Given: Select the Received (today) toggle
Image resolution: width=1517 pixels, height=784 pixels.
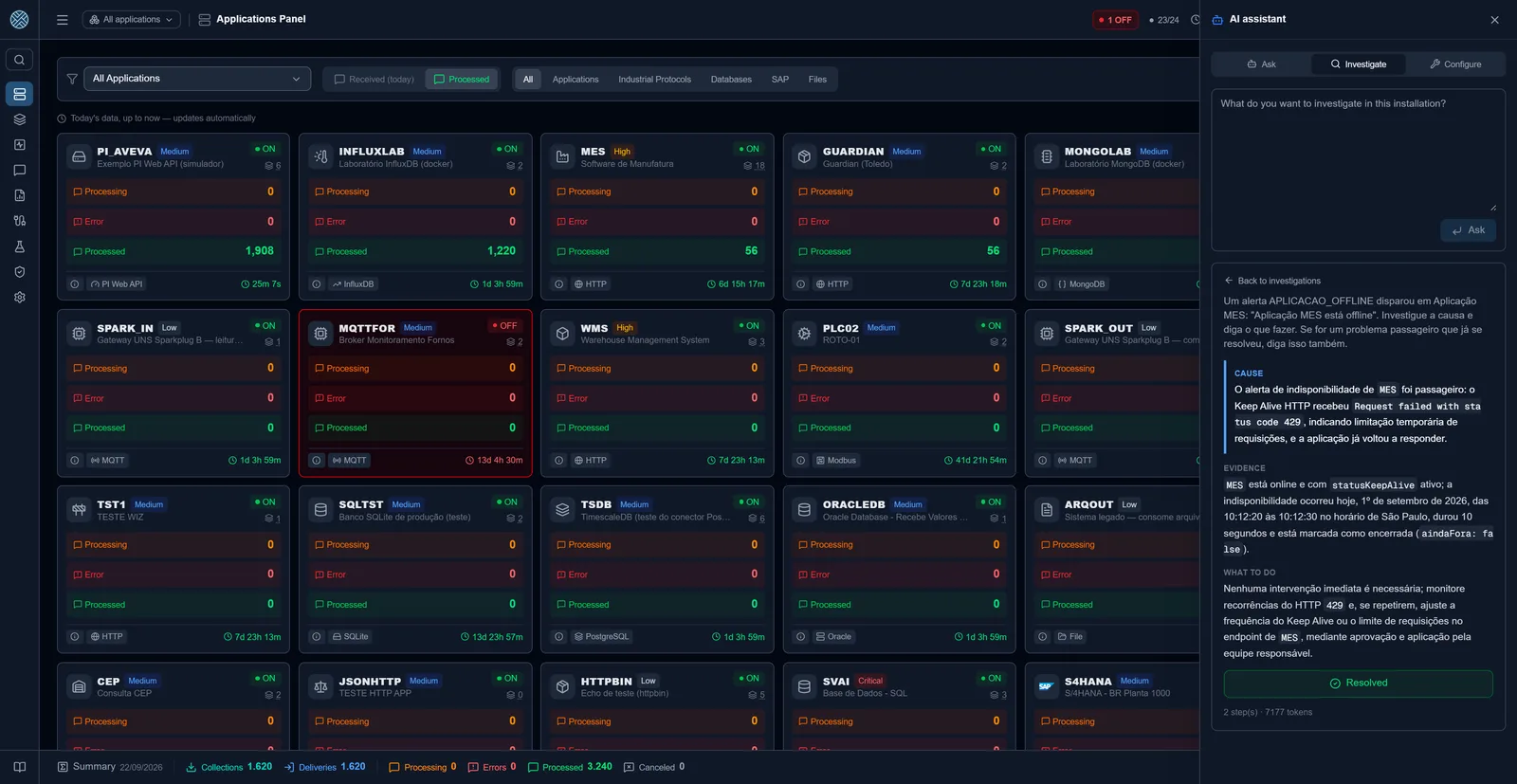Looking at the screenshot, I should (374, 80).
